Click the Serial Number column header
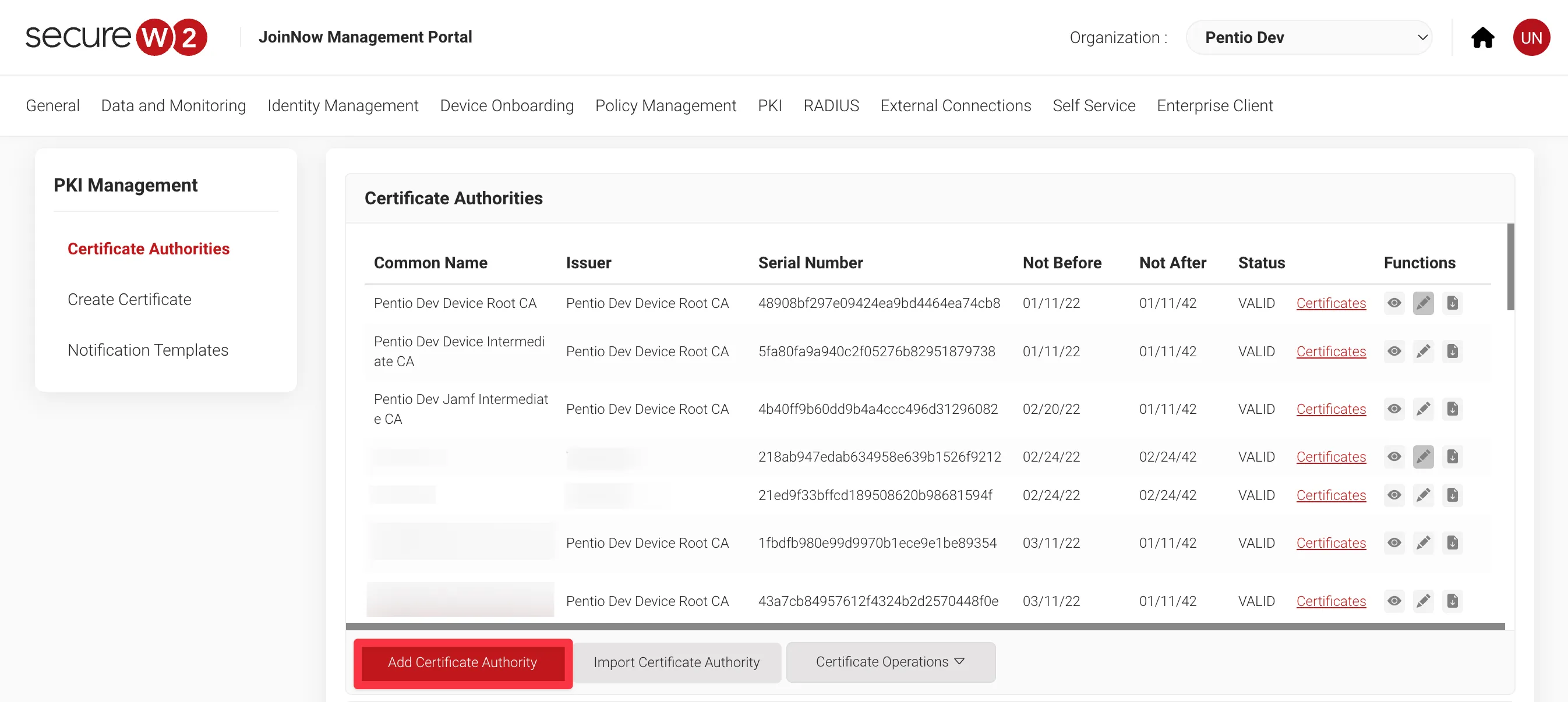This screenshot has height=702, width=1568. [x=810, y=263]
